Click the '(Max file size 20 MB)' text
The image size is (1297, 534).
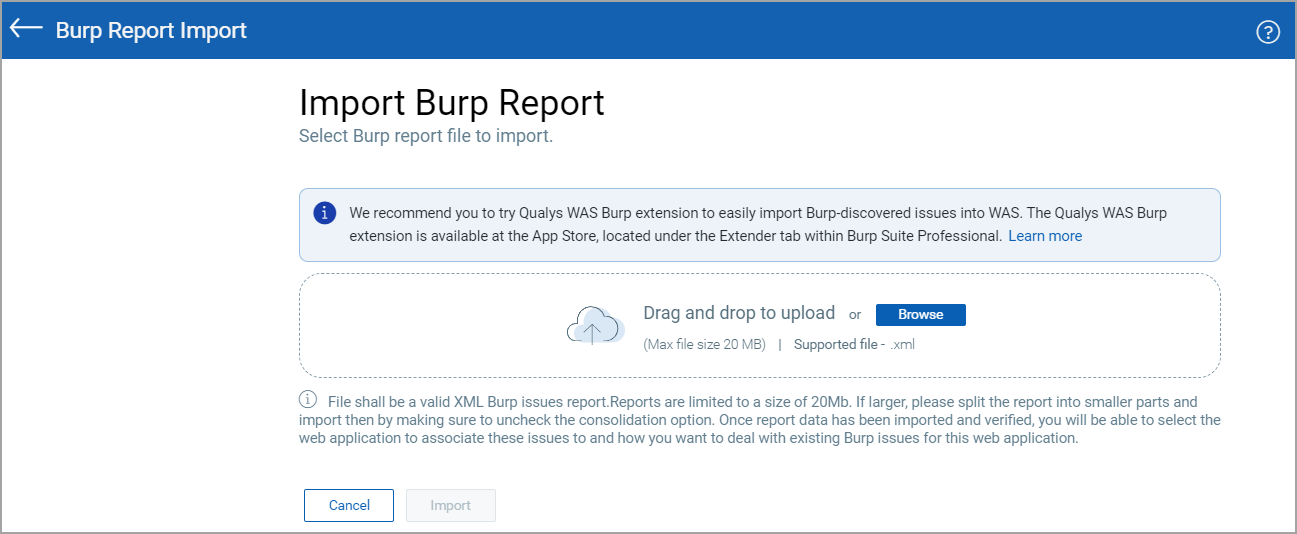click(x=704, y=345)
